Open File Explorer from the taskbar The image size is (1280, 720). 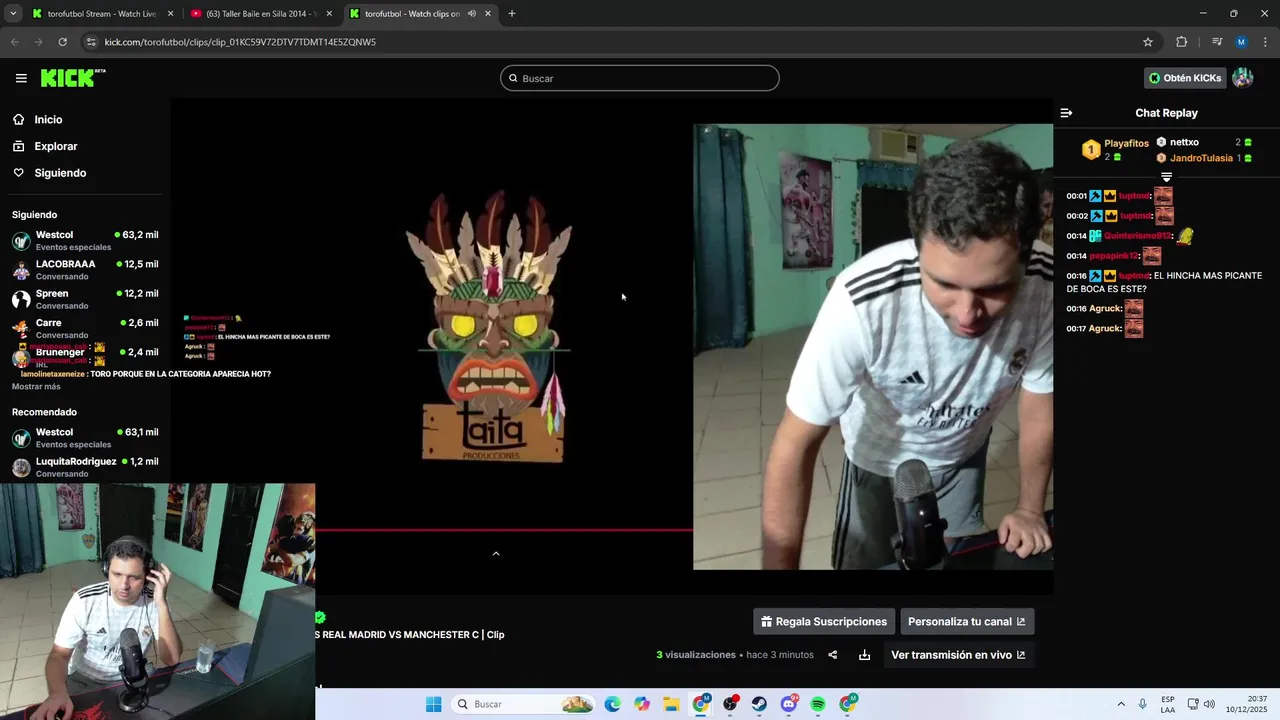[x=671, y=704]
